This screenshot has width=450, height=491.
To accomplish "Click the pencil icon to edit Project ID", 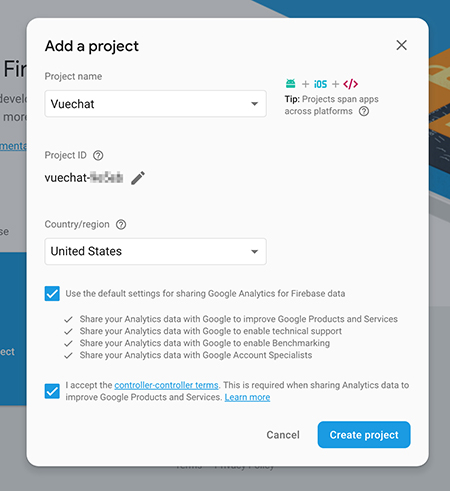I will coord(138,178).
